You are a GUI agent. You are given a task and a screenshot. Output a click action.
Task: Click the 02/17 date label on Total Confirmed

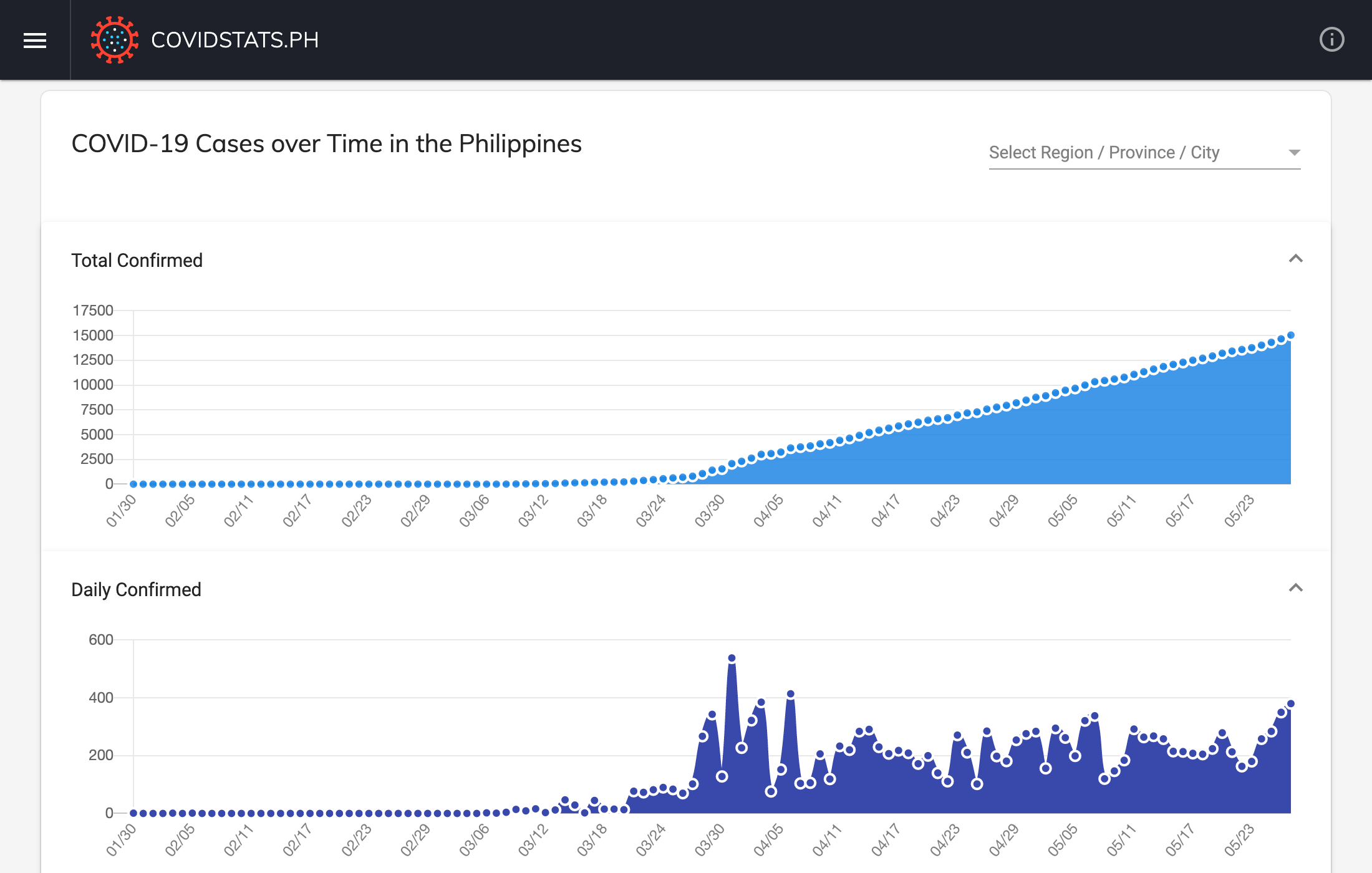pyautogui.click(x=298, y=511)
